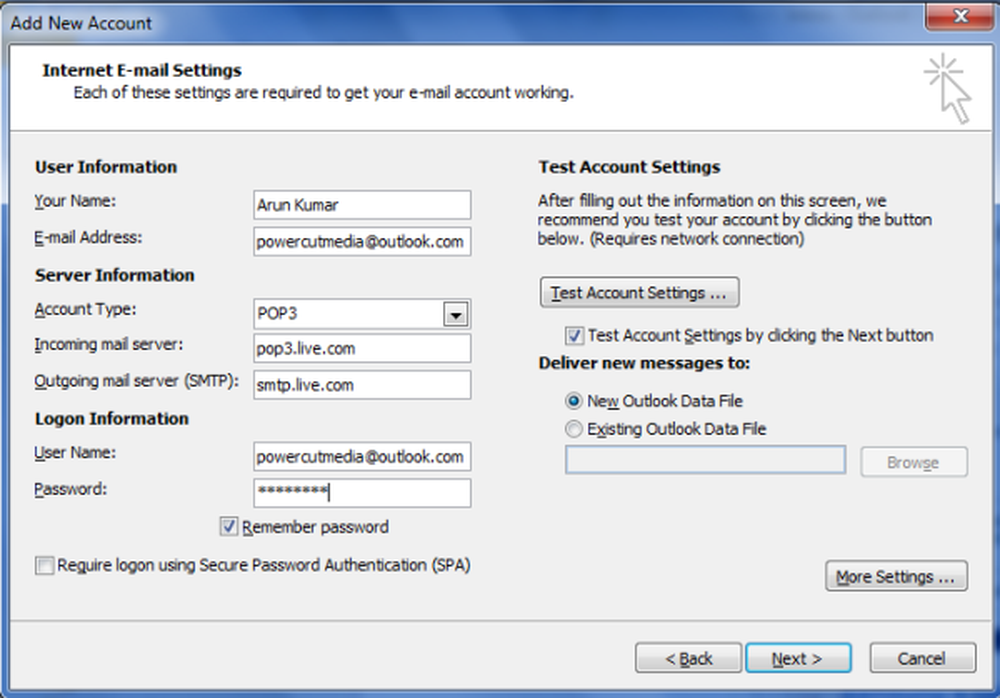Click the Your Name text field
Image resolution: width=1000 pixels, height=698 pixels.
361,205
